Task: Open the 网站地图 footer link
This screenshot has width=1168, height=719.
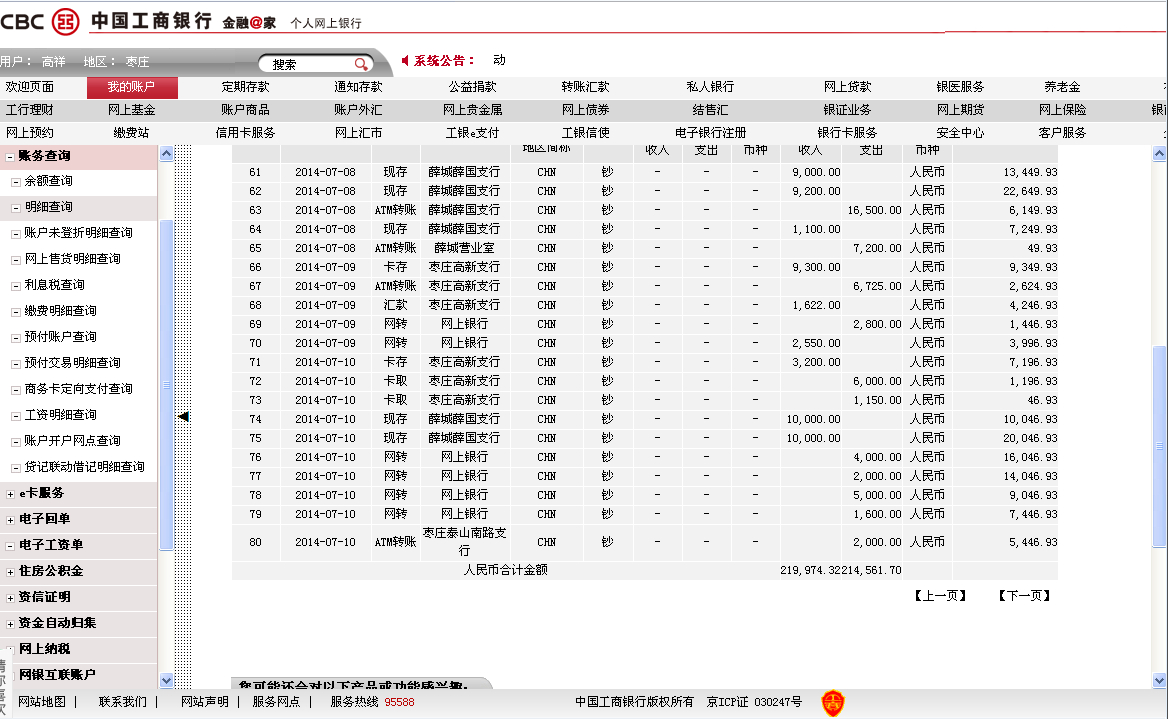Action: click(x=42, y=702)
